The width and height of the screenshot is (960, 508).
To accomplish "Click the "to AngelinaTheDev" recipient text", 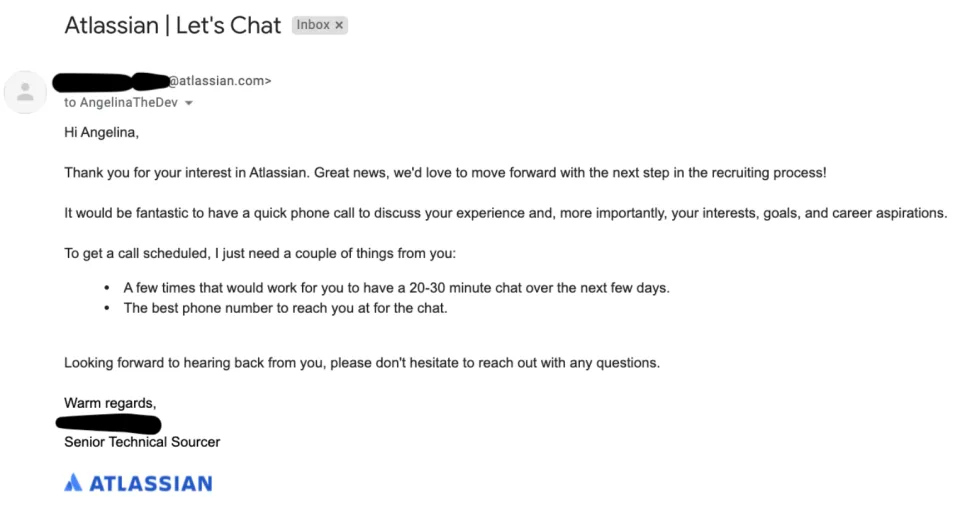I will pyautogui.click(x=121, y=103).
